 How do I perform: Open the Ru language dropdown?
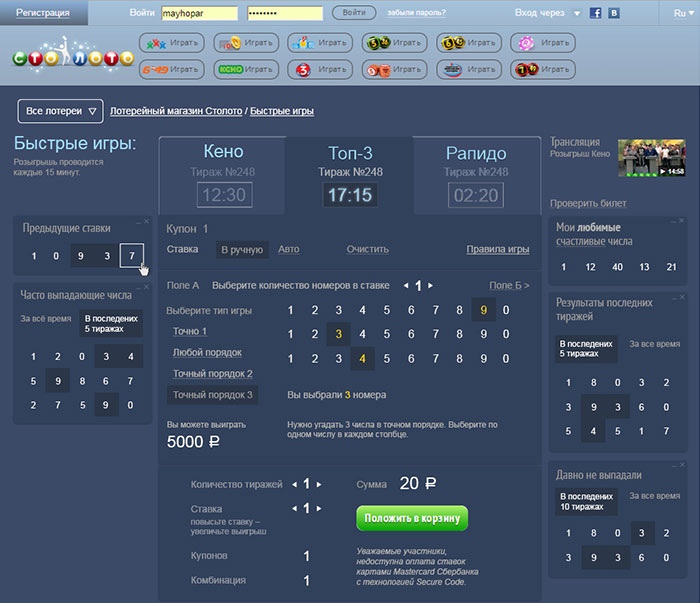(x=681, y=13)
